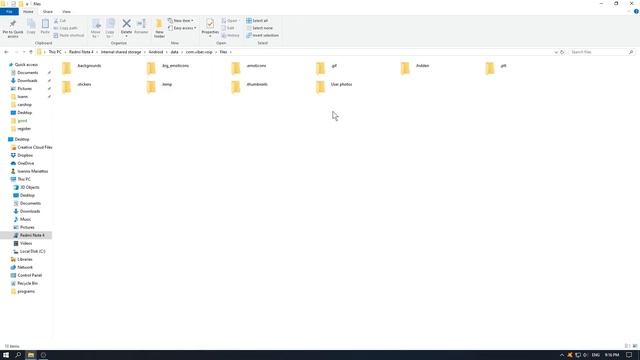Open Control Panel in the navigation pane
This screenshot has width=640, height=360.
point(26,275)
